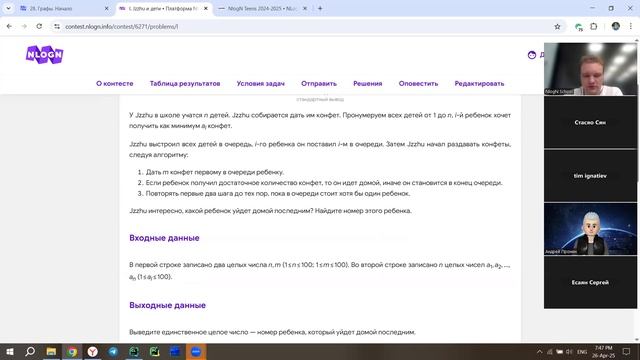Viewport: 640px width, 360px height.
Task: Open Windows taskbar search
Action: pyautogui.click(x=30, y=351)
